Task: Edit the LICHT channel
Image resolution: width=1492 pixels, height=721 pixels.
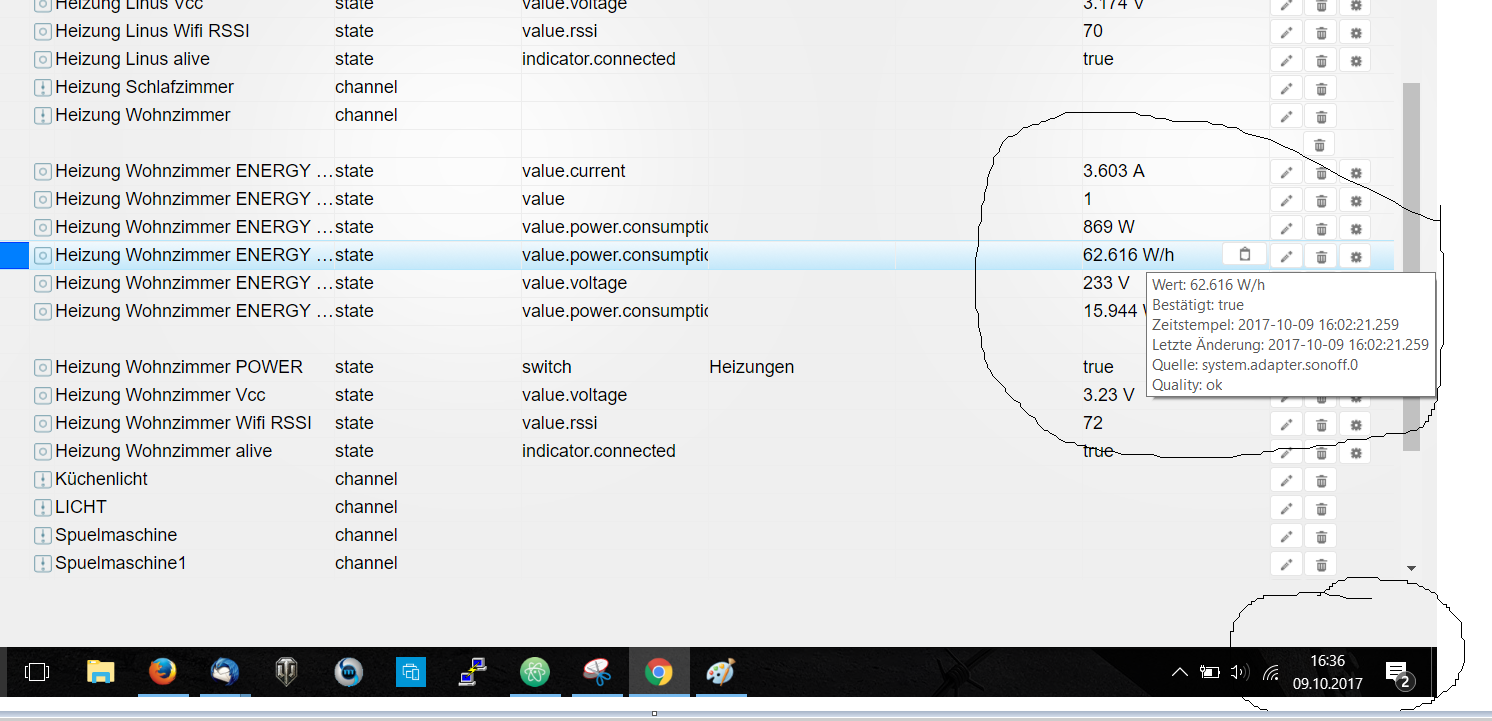Action: point(1287,508)
